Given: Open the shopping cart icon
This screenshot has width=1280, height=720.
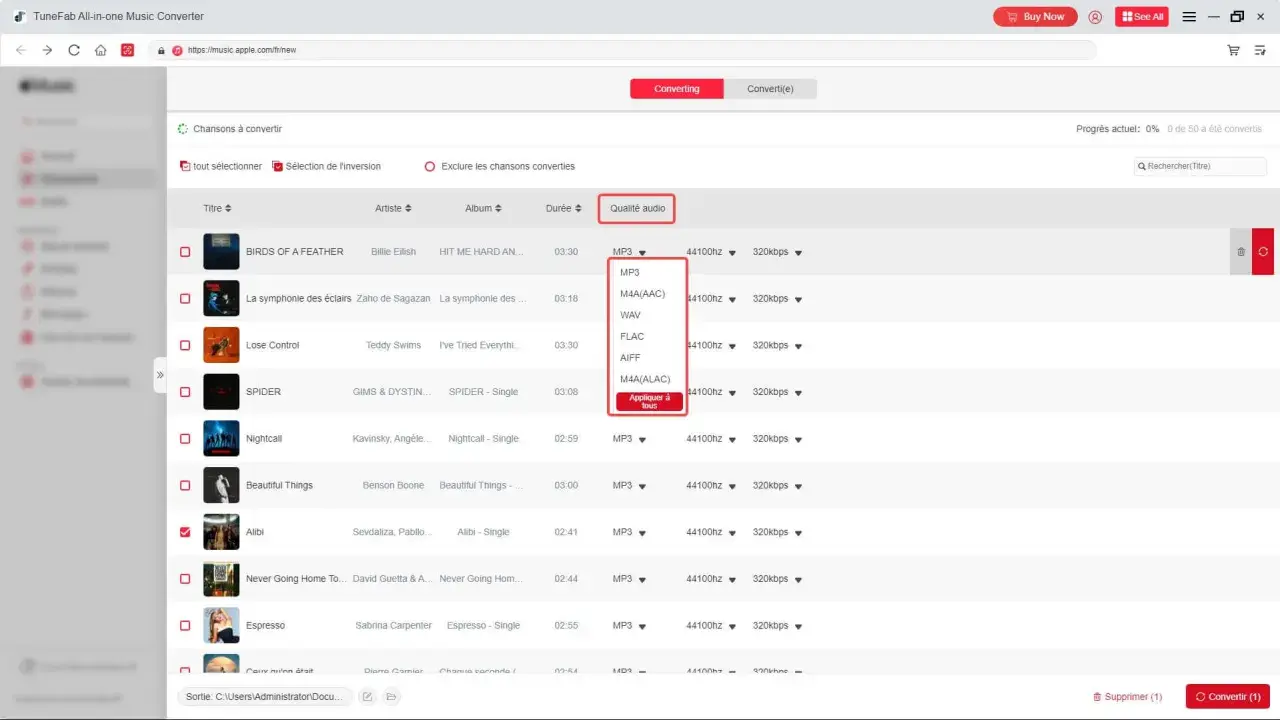Looking at the screenshot, I should [x=1234, y=50].
